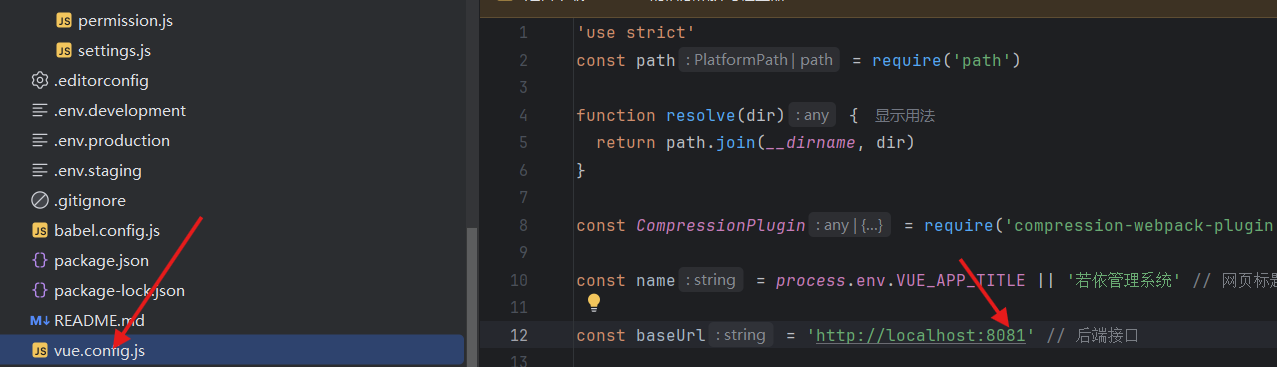Click the text-file icon of .env.staging
The image size is (1277, 367).
[40, 170]
